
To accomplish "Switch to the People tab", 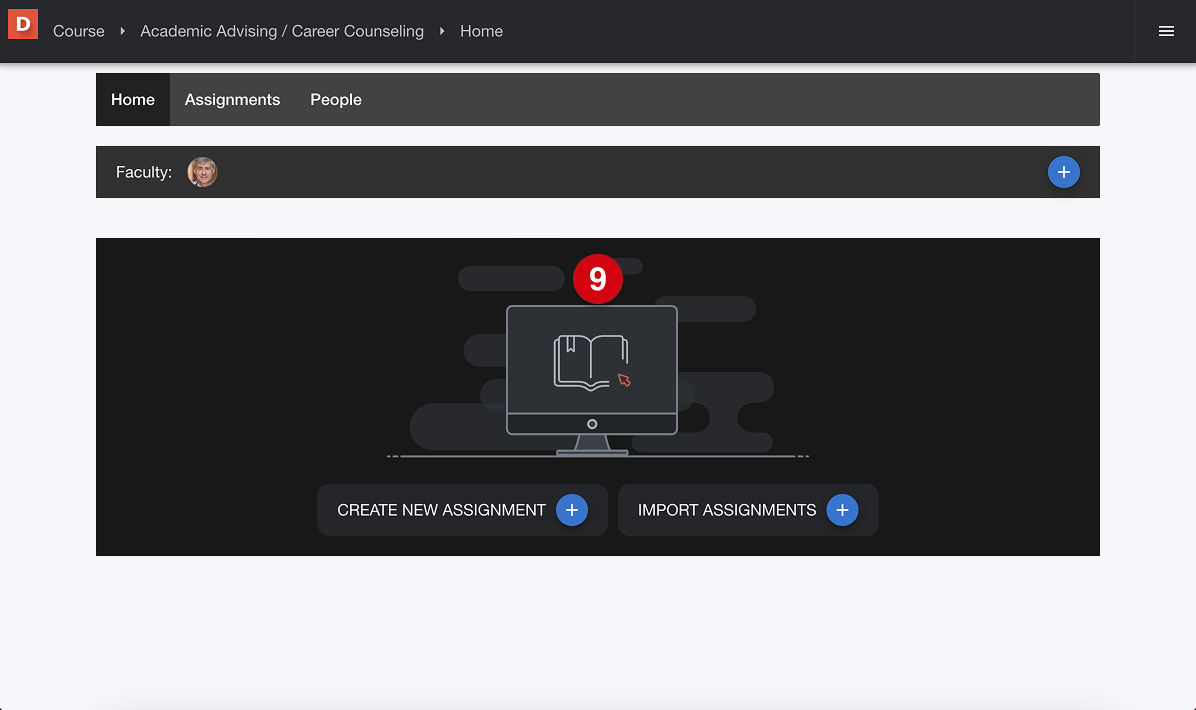I will (335, 99).
